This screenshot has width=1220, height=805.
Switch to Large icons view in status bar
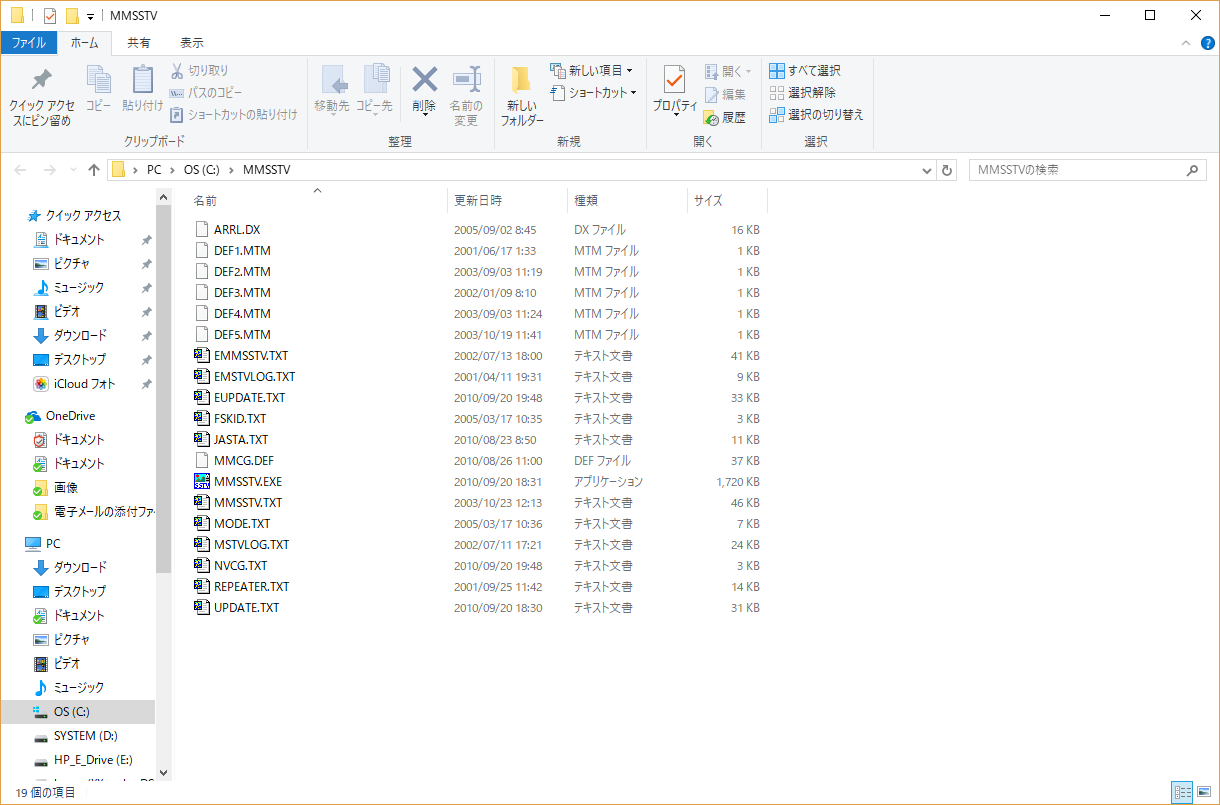(1204, 793)
